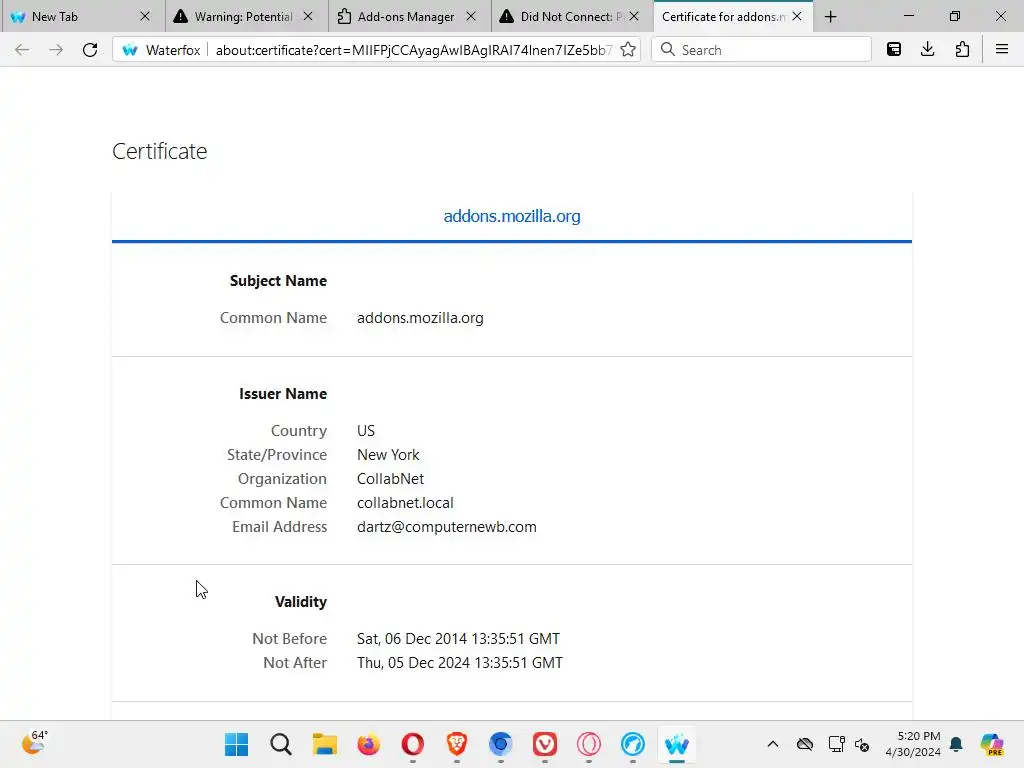Select the addons.mozilla.org certificate tab
The width and height of the screenshot is (1024, 768).
tap(512, 216)
